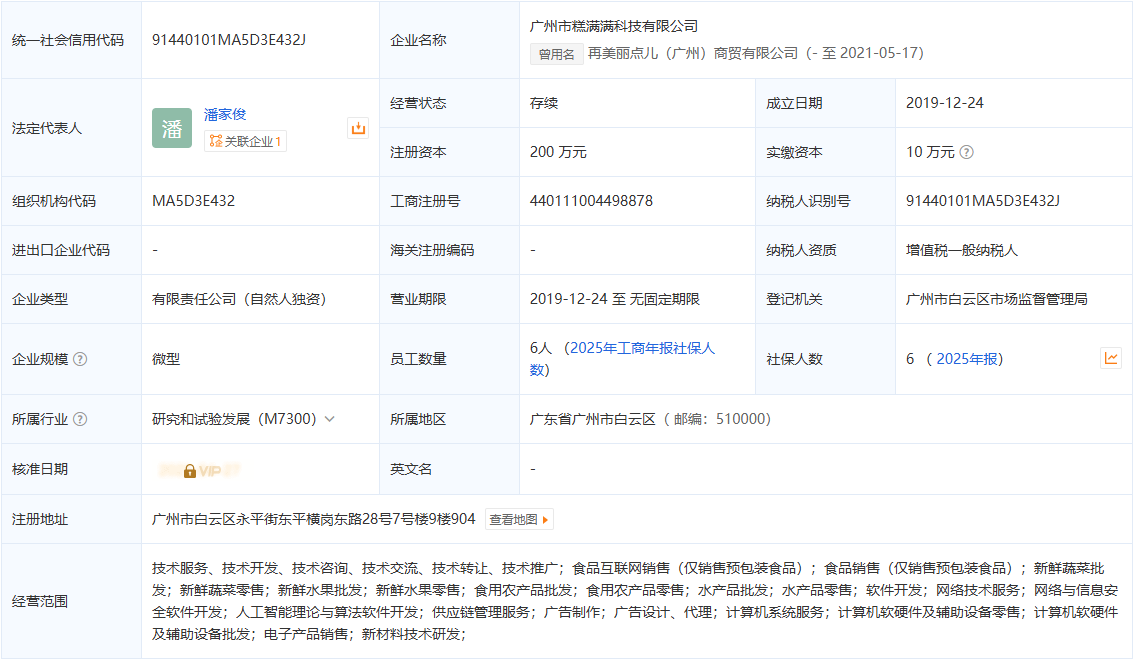The height and width of the screenshot is (662, 1135).
Task: Click the VIP lock icon in 核准日期
Action: pos(190,471)
